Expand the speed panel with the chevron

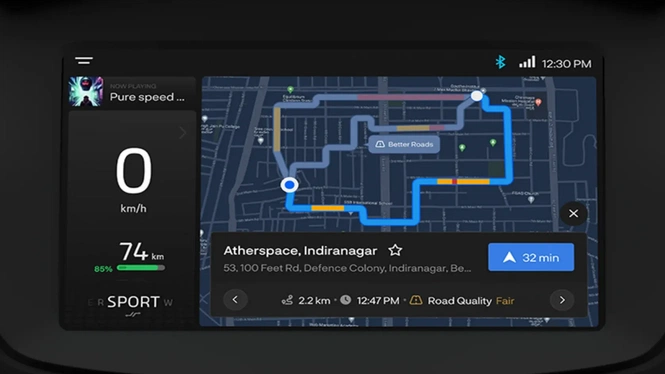182,133
